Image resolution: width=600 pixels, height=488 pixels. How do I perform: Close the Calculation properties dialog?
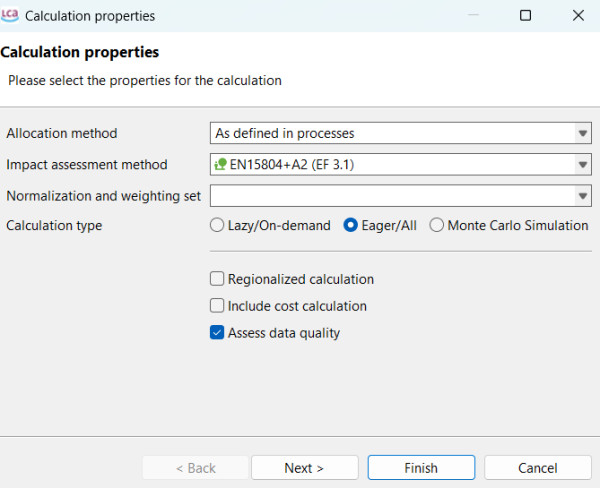click(x=579, y=16)
